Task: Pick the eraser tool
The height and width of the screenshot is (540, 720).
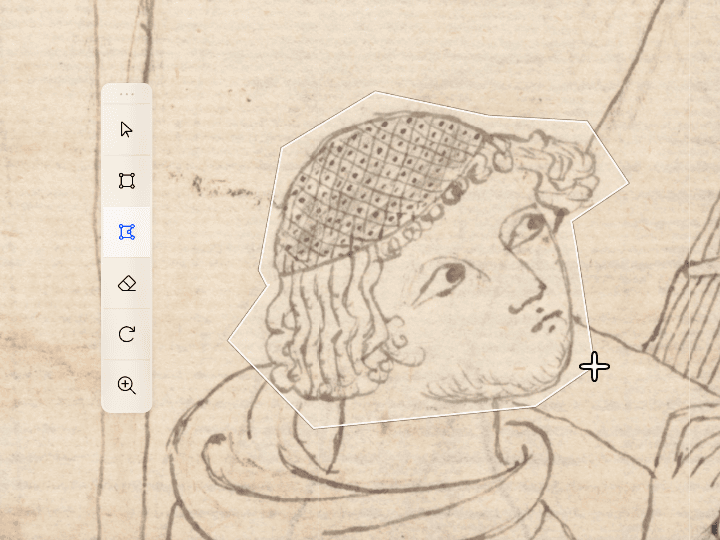Action: coord(127,283)
